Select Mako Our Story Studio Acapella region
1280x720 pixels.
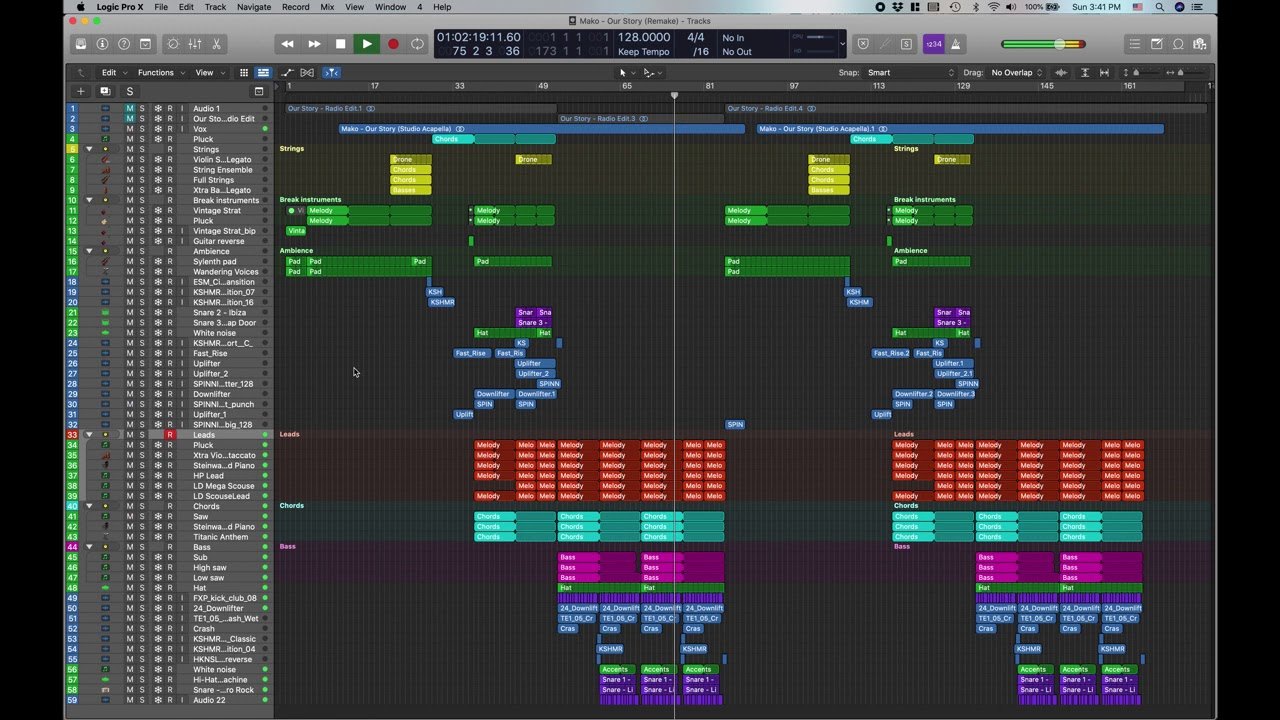541,129
